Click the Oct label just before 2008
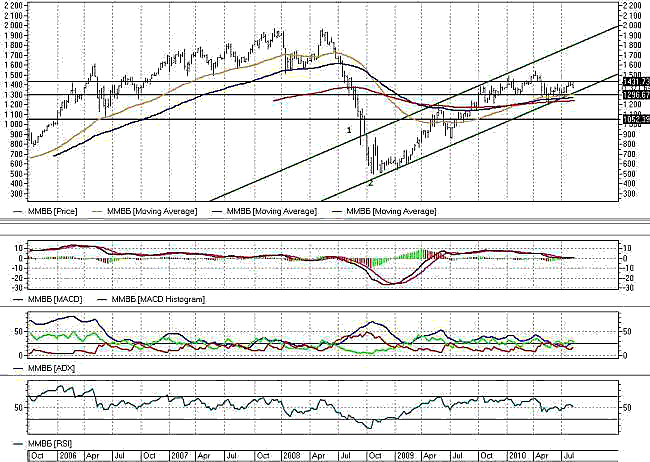Viewport: 650px width, 462px height. coord(263,456)
